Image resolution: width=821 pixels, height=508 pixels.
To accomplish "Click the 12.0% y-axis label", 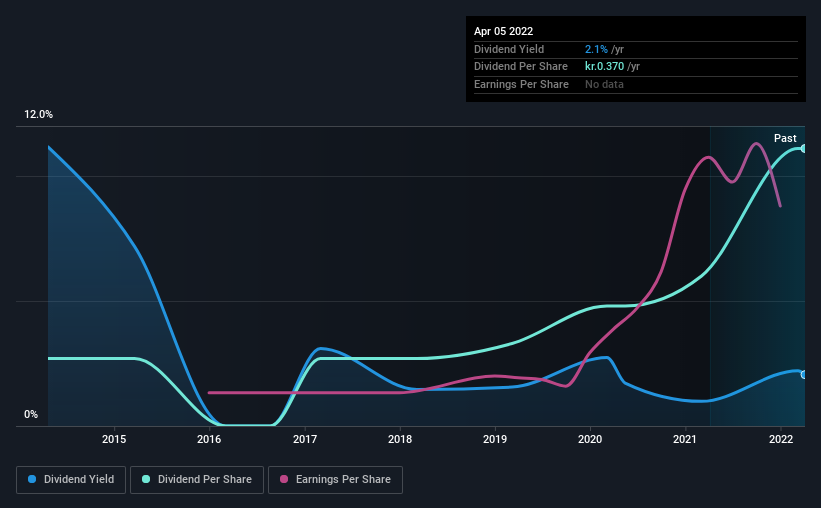I will 38,115.
